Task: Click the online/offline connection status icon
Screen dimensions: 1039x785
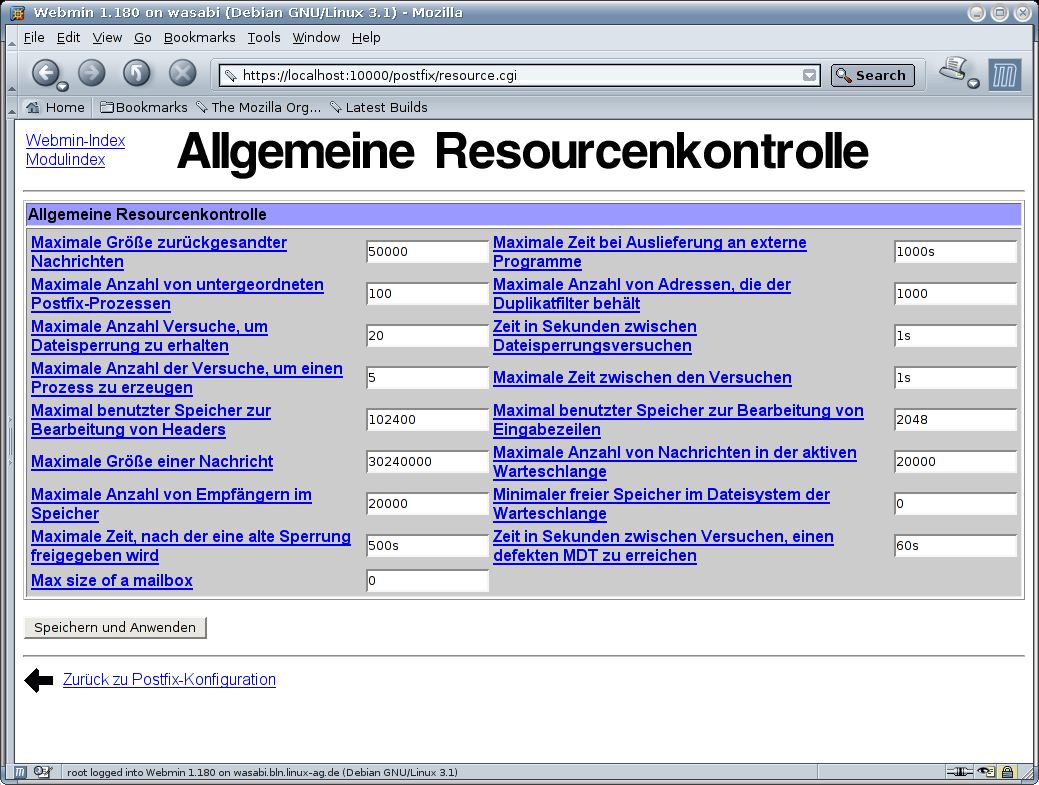Action: click(959, 772)
